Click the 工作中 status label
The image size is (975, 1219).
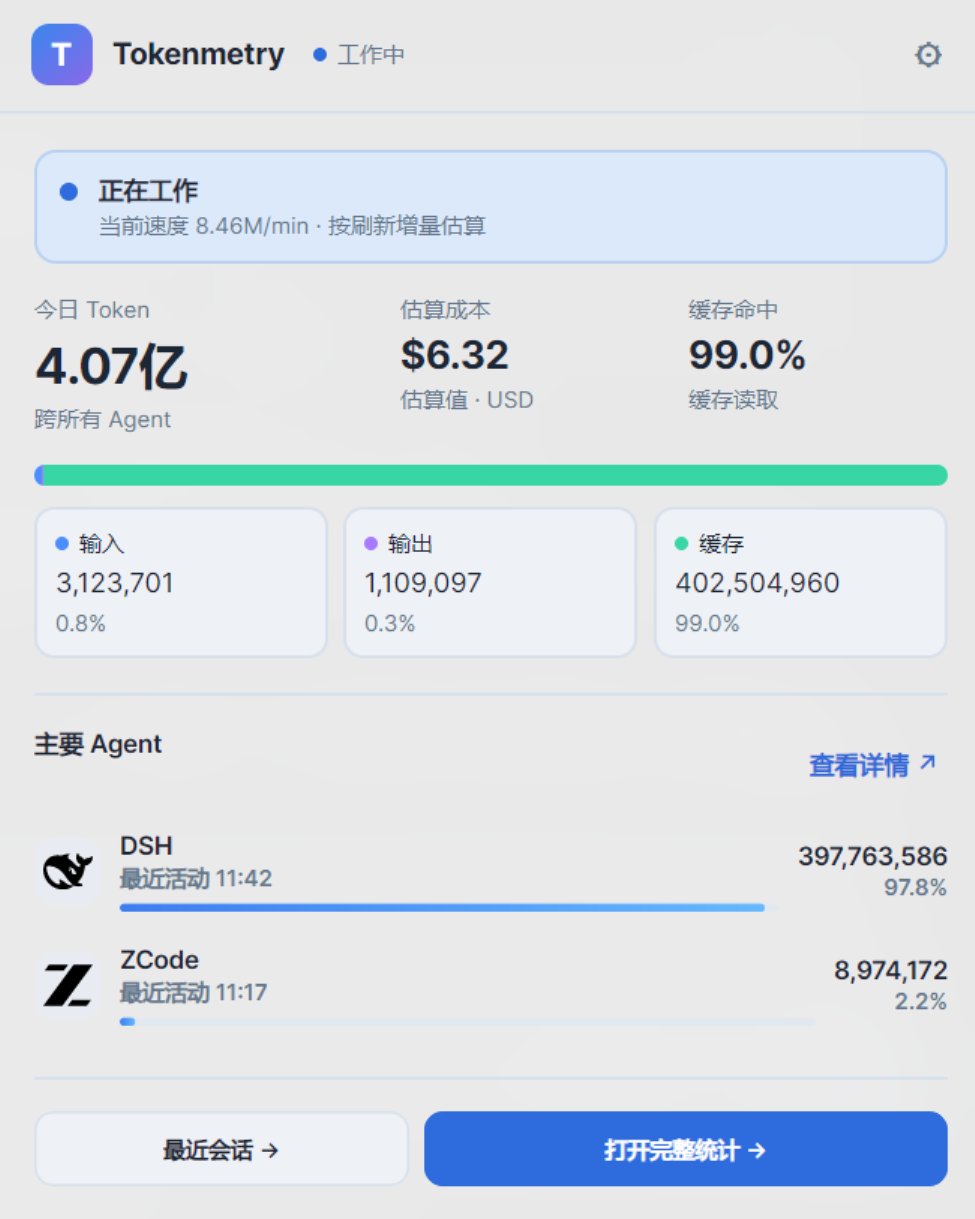coord(371,55)
